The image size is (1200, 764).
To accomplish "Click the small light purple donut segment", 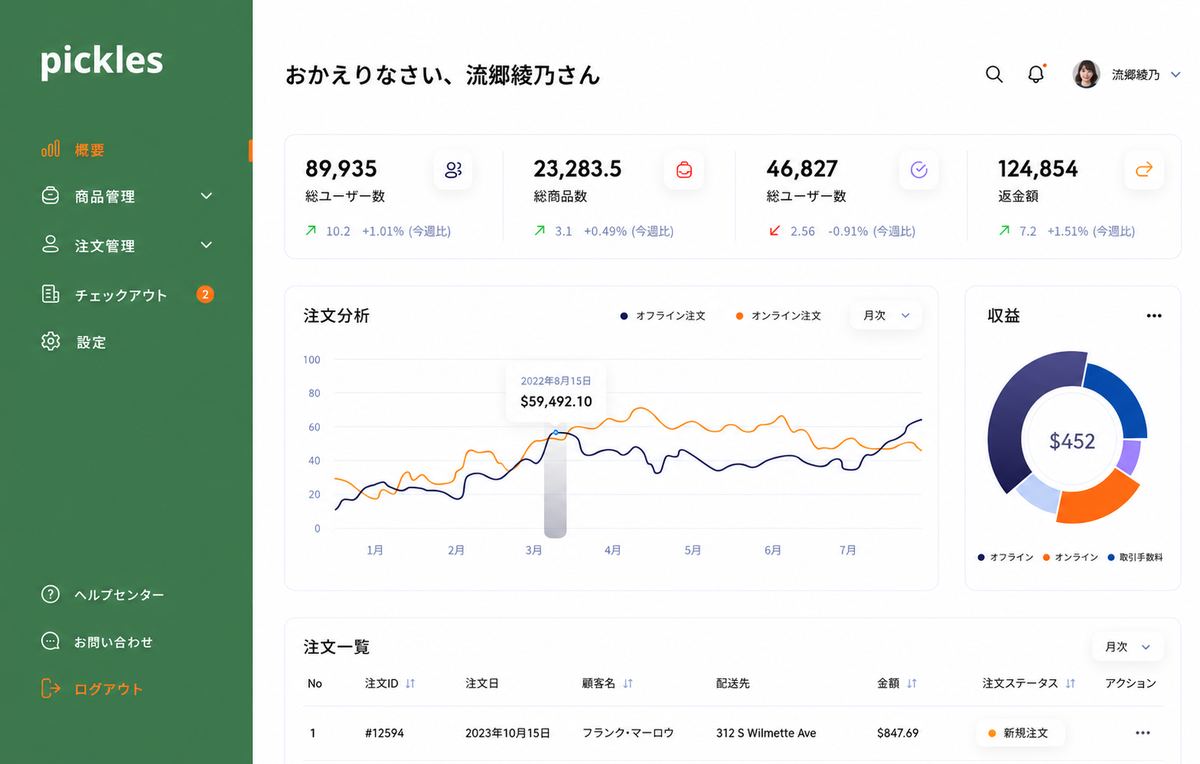I will click(1130, 457).
